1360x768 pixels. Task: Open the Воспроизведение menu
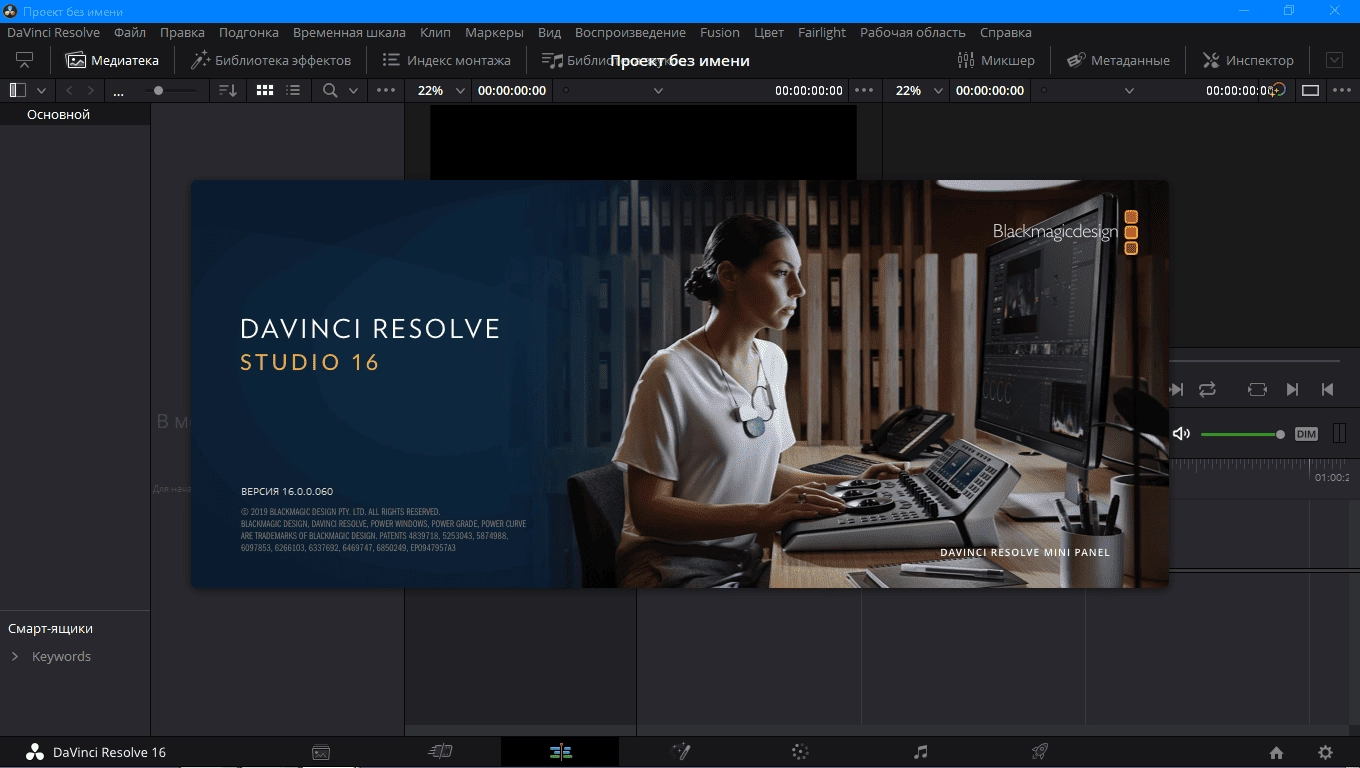point(630,32)
